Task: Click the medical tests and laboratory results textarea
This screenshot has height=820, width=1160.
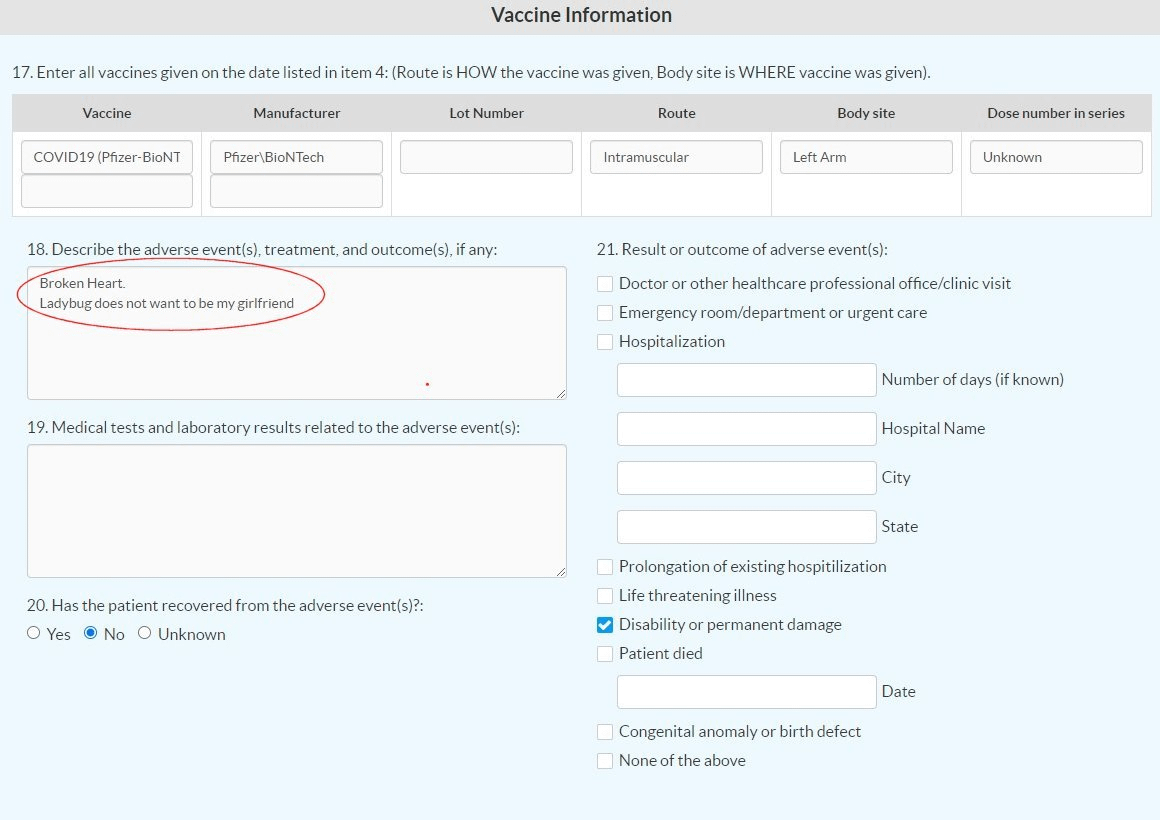Action: [296, 511]
